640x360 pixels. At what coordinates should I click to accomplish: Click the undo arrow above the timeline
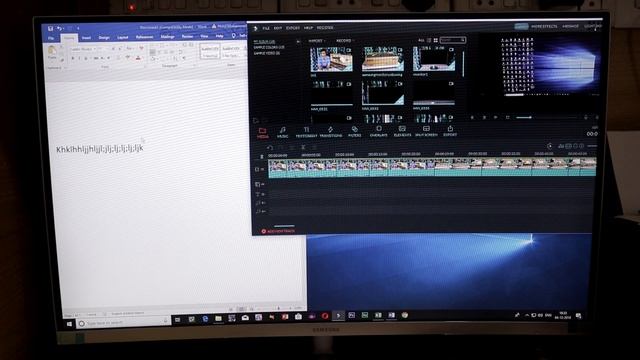click(x=270, y=147)
